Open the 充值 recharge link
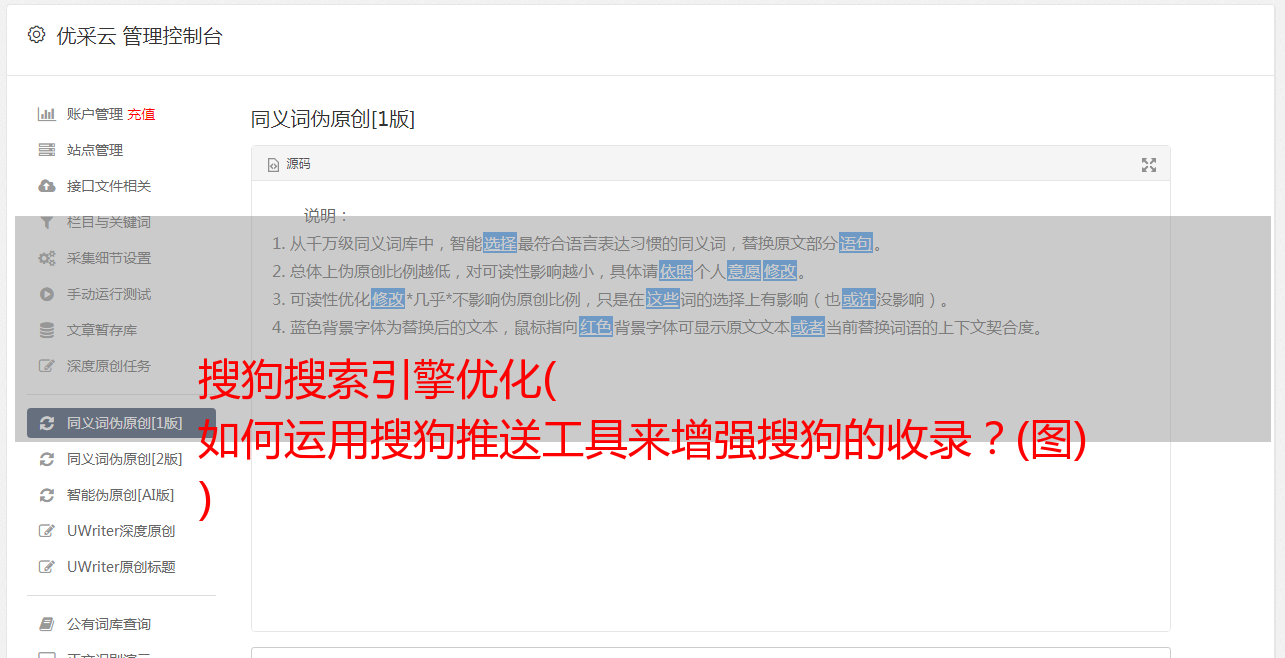Viewport: 1285px width, 658px height. tap(141, 114)
